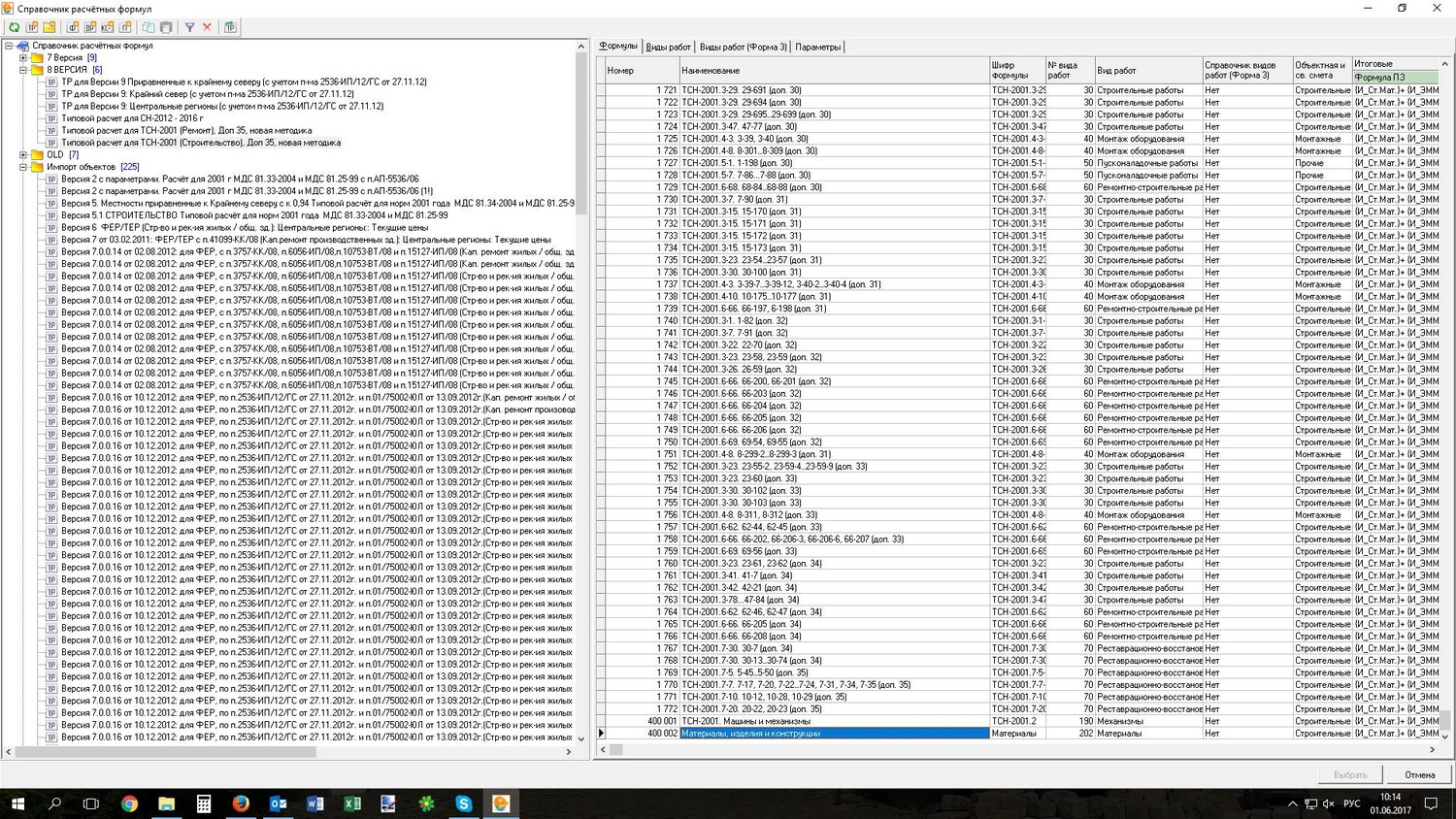Open the notification center icon

tap(1431, 803)
